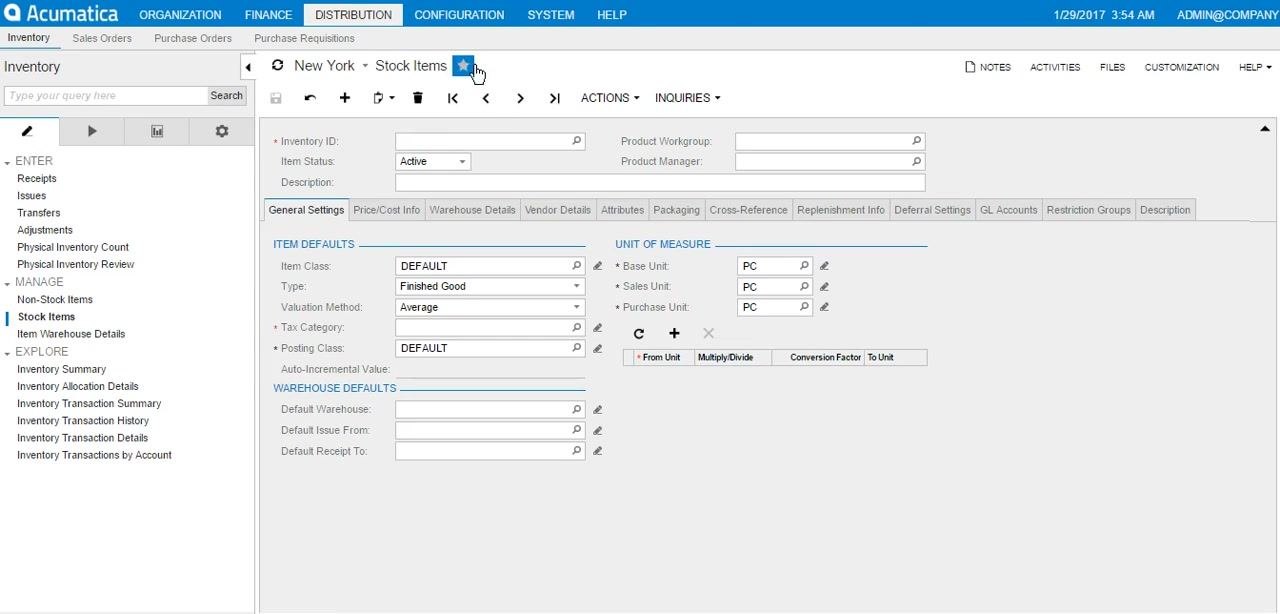Open Product Workgroup lookup magnifier
The width and height of the screenshot is (1280, 614).
point(917,141)
